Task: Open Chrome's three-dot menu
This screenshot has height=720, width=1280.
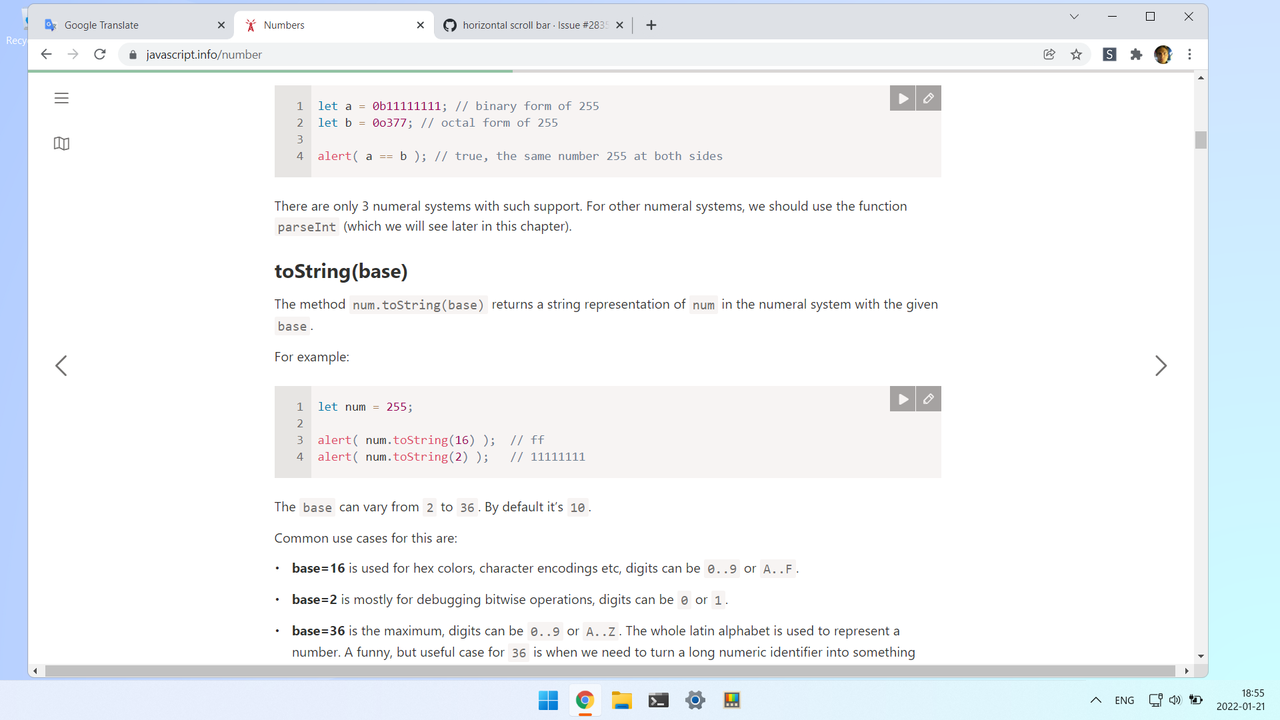Action: point(1189,55)
